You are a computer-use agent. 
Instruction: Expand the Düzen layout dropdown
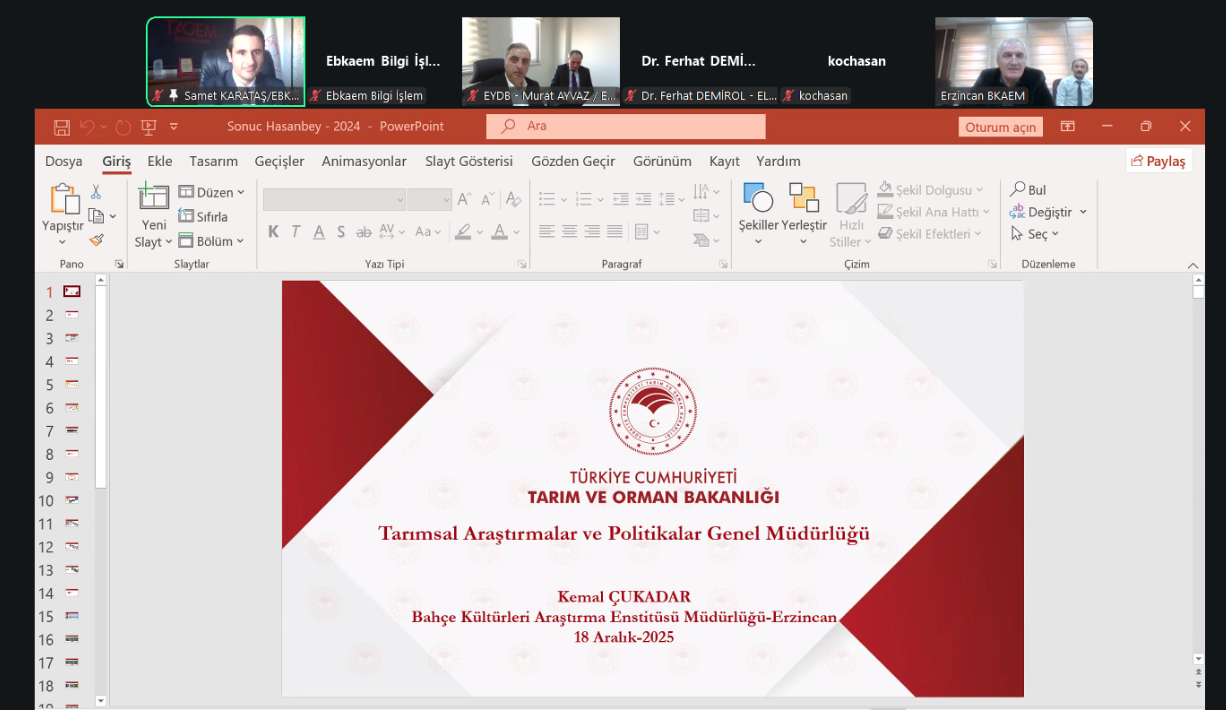[x=241, y=192]
